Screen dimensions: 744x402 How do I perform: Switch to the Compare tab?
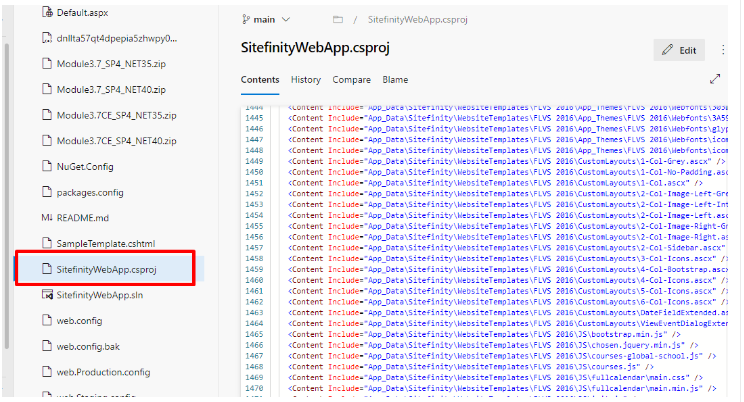coord(351,80)
